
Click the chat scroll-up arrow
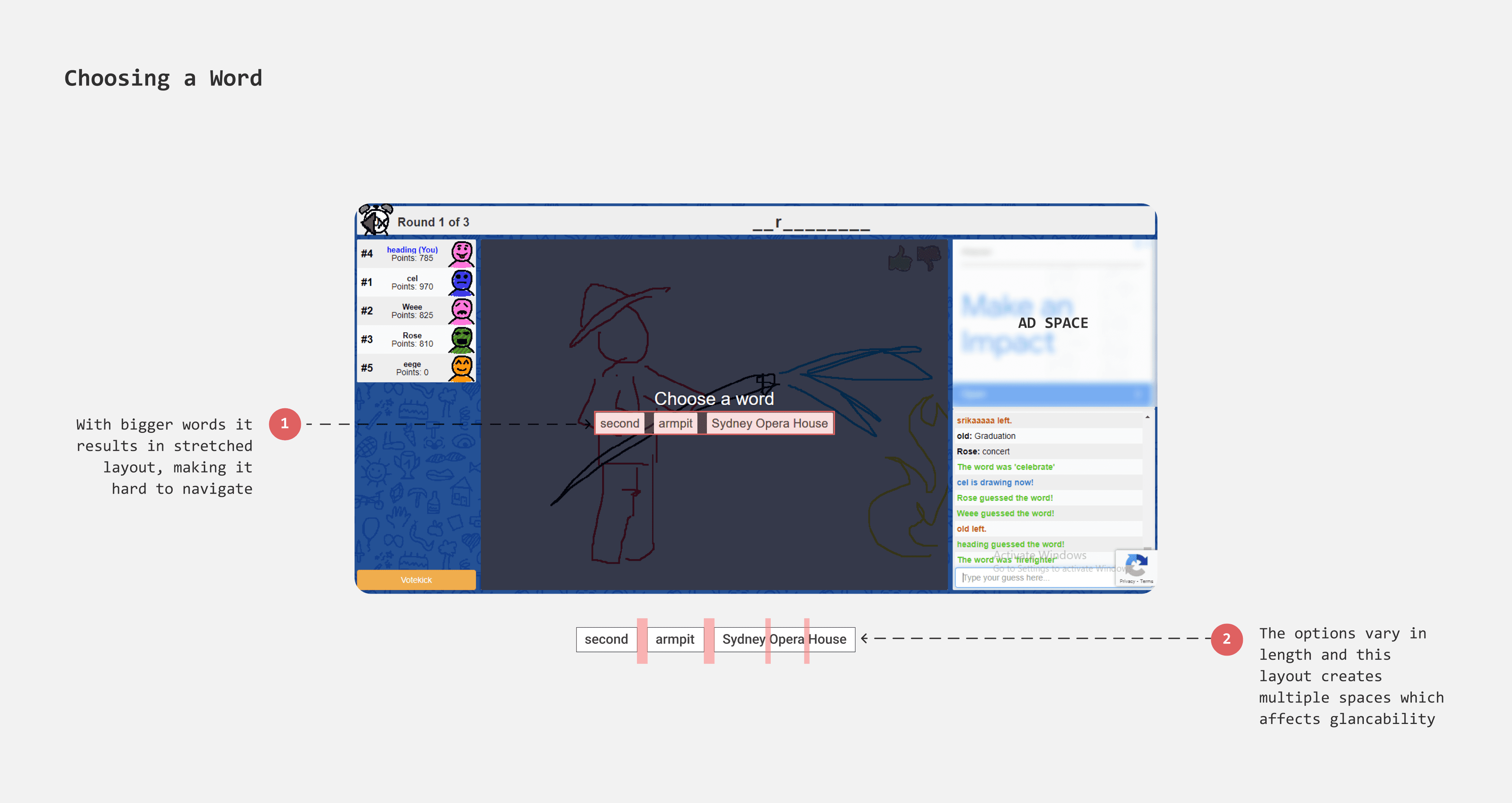coord(1148,417)
